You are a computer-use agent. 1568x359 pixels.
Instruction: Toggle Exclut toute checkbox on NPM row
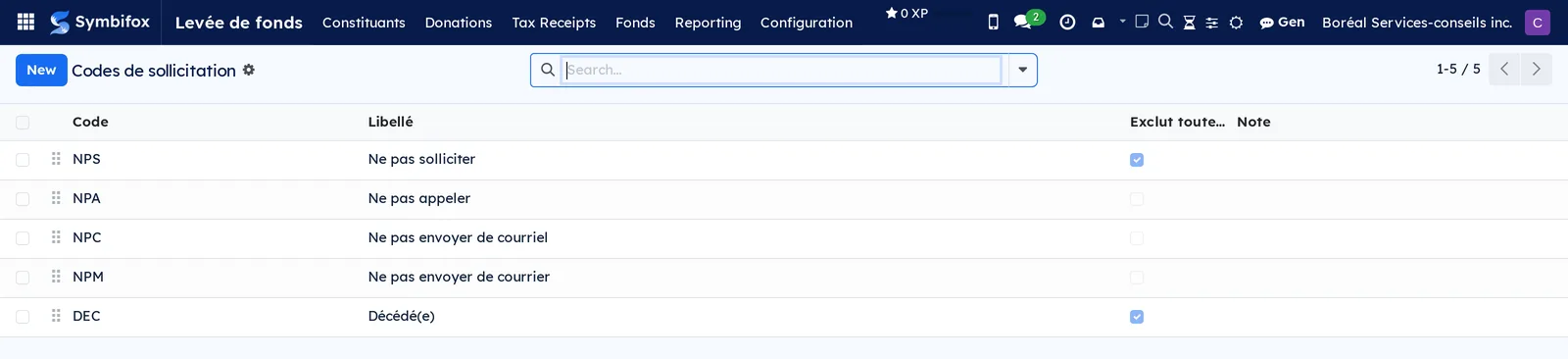click(x=1137, y=278)
